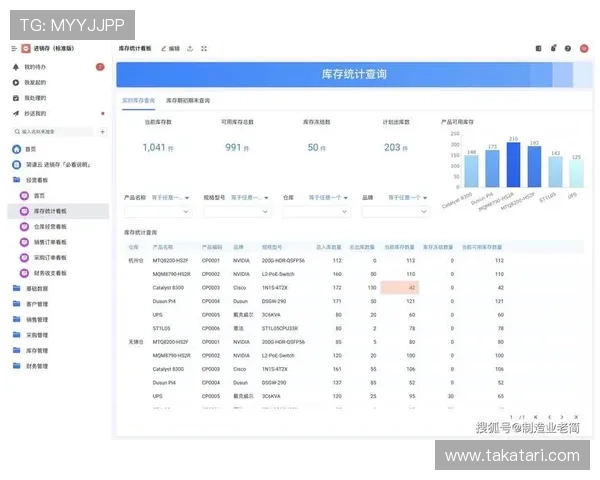The width and height of the screenshot is (600, 480).
Task: Go to previous page of table
Action: tap(549, 417)
